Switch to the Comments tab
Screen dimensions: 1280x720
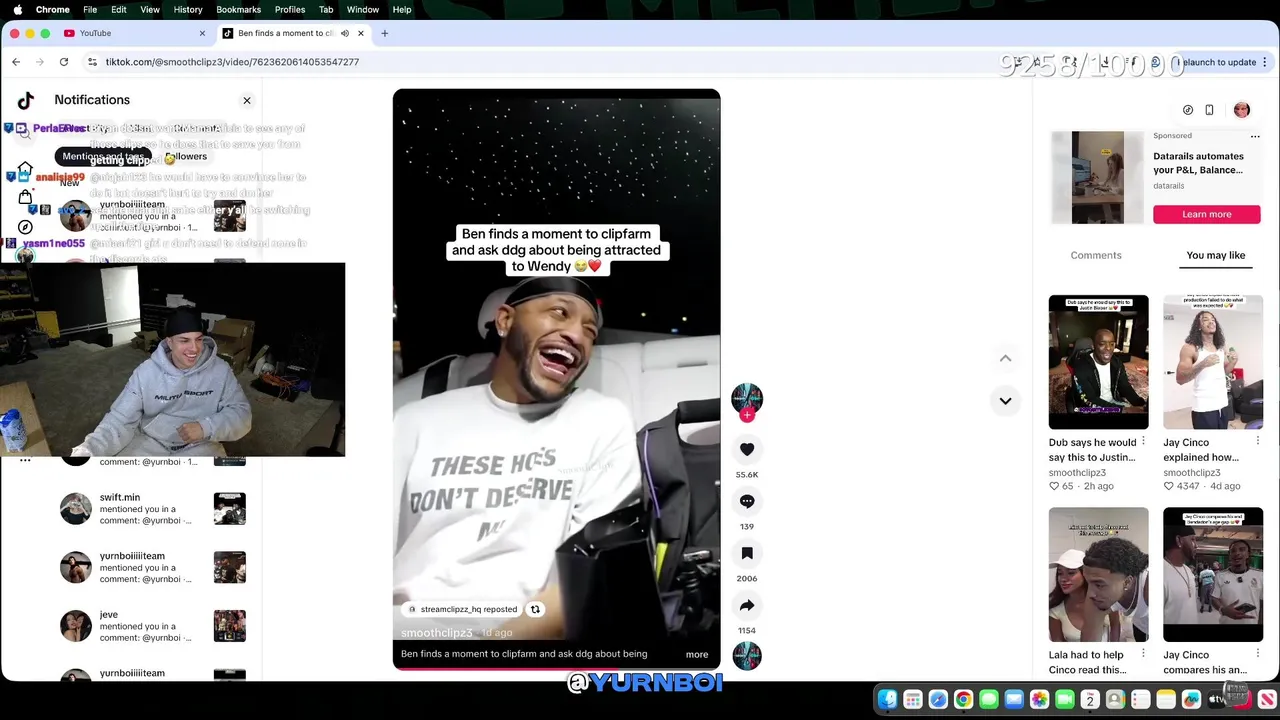tap(1096, 255)
